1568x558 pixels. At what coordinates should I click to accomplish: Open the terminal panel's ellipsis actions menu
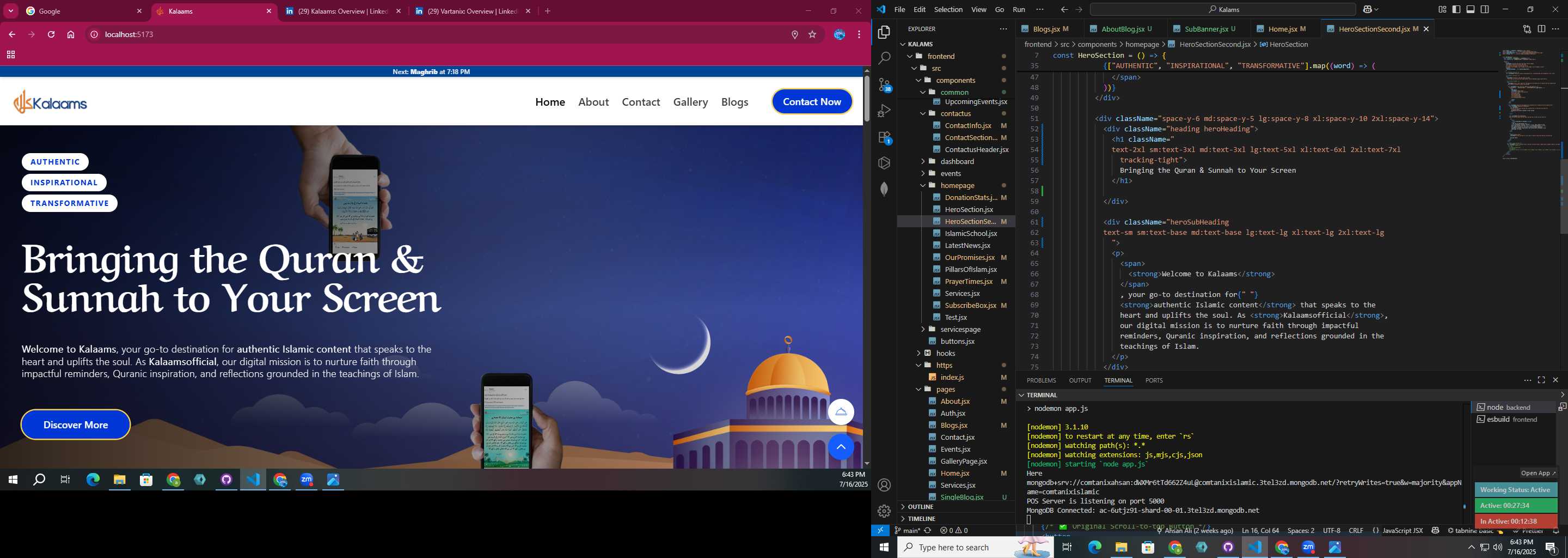click(x=1527, y=380)
